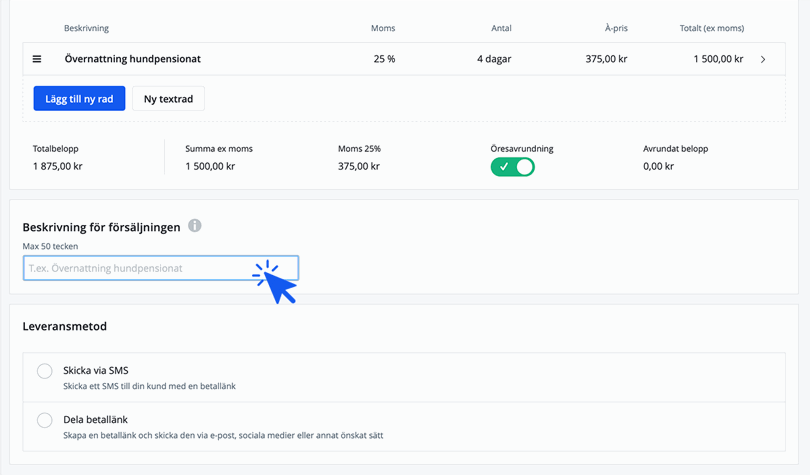The image size is (810, 475).
Task: Click the Summa ex moms amount
Action: point(210,166)
